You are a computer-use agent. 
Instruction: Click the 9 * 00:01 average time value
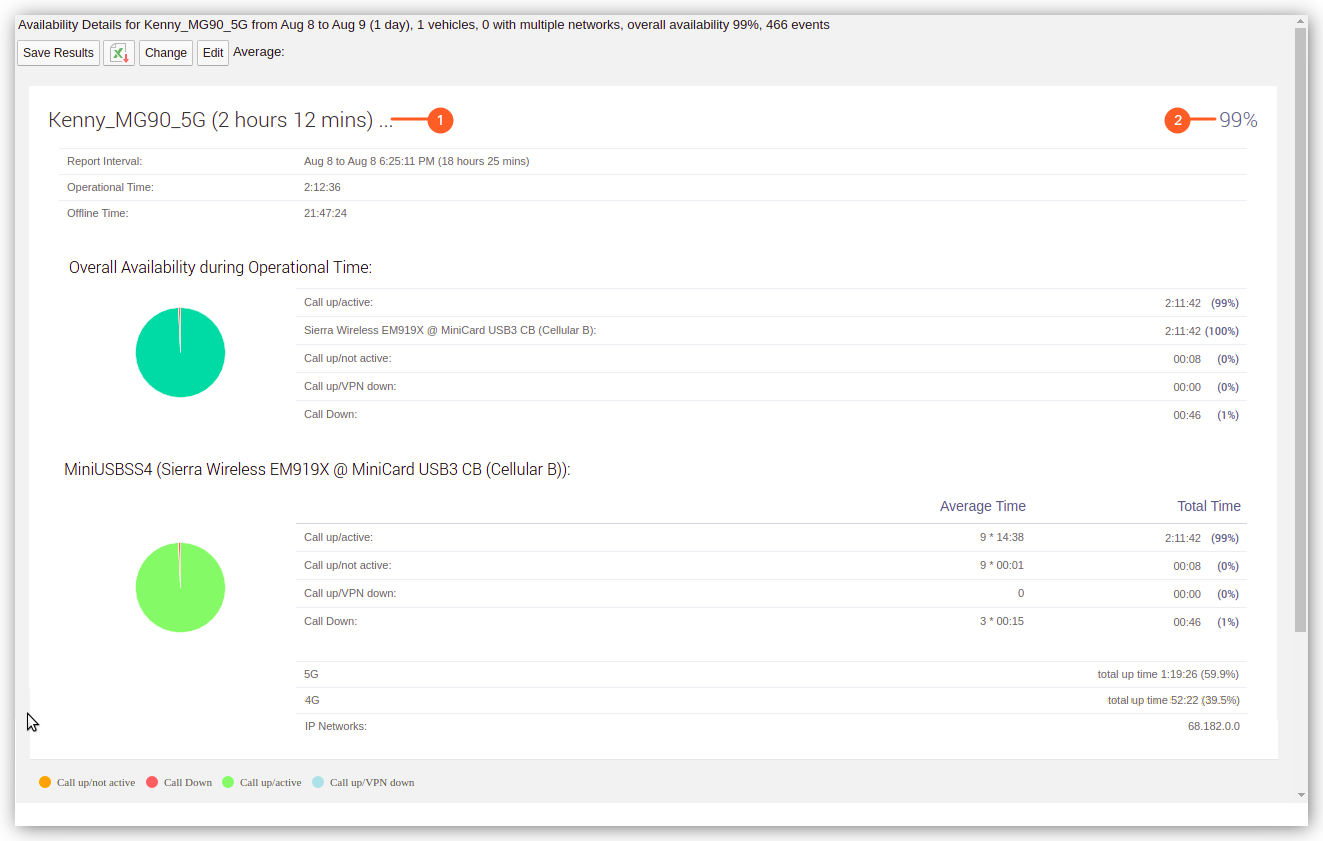tap(1002, 565)
